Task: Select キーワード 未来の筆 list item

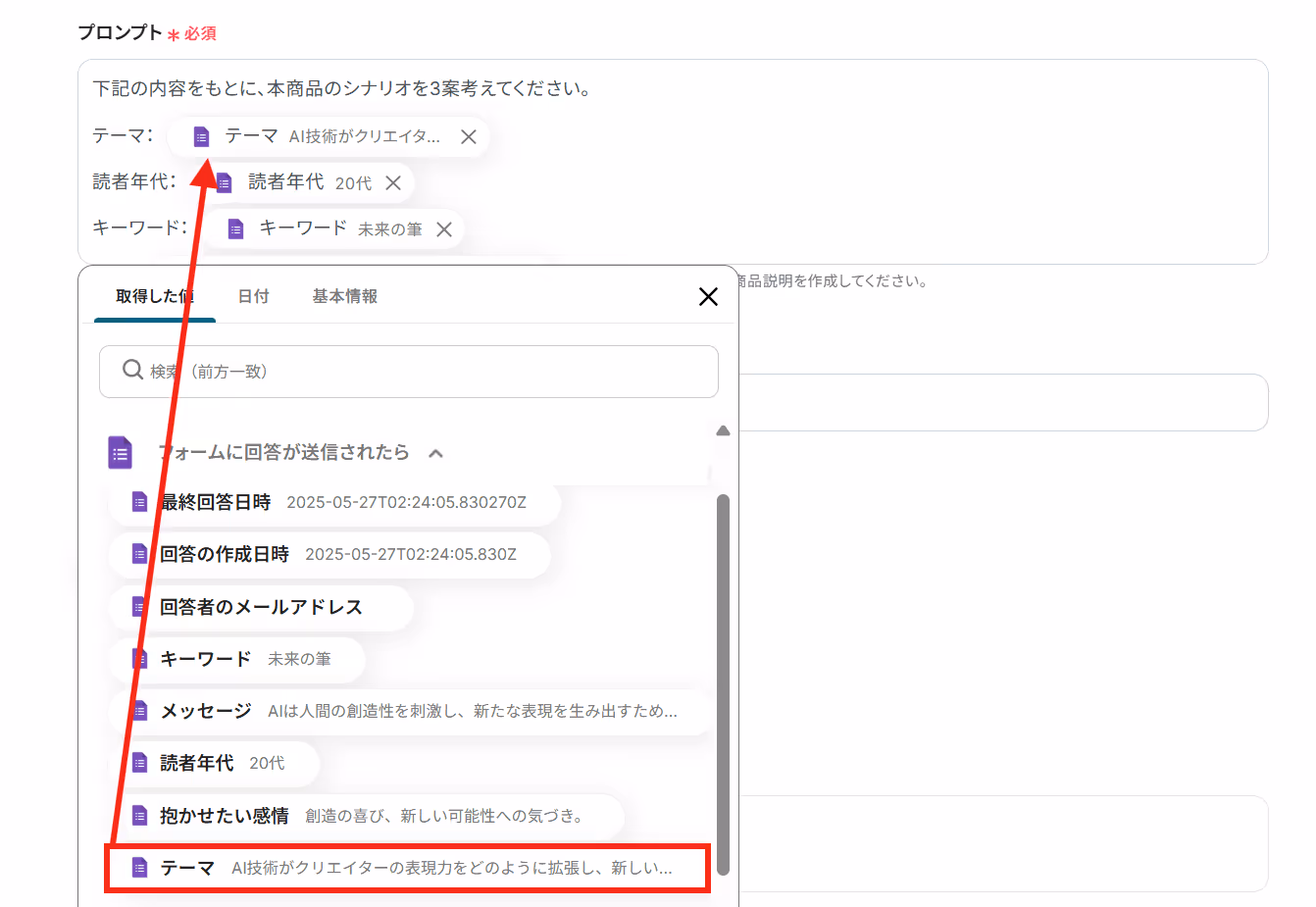Action: tap(236, 659)
